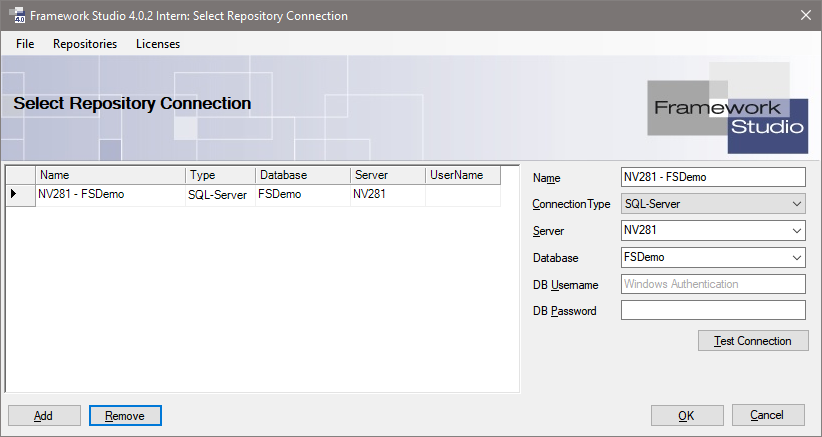The image size is (822, 437).
Task: Select the 'NV281 - FSDemo' name cell
Action: pos(110,195)
